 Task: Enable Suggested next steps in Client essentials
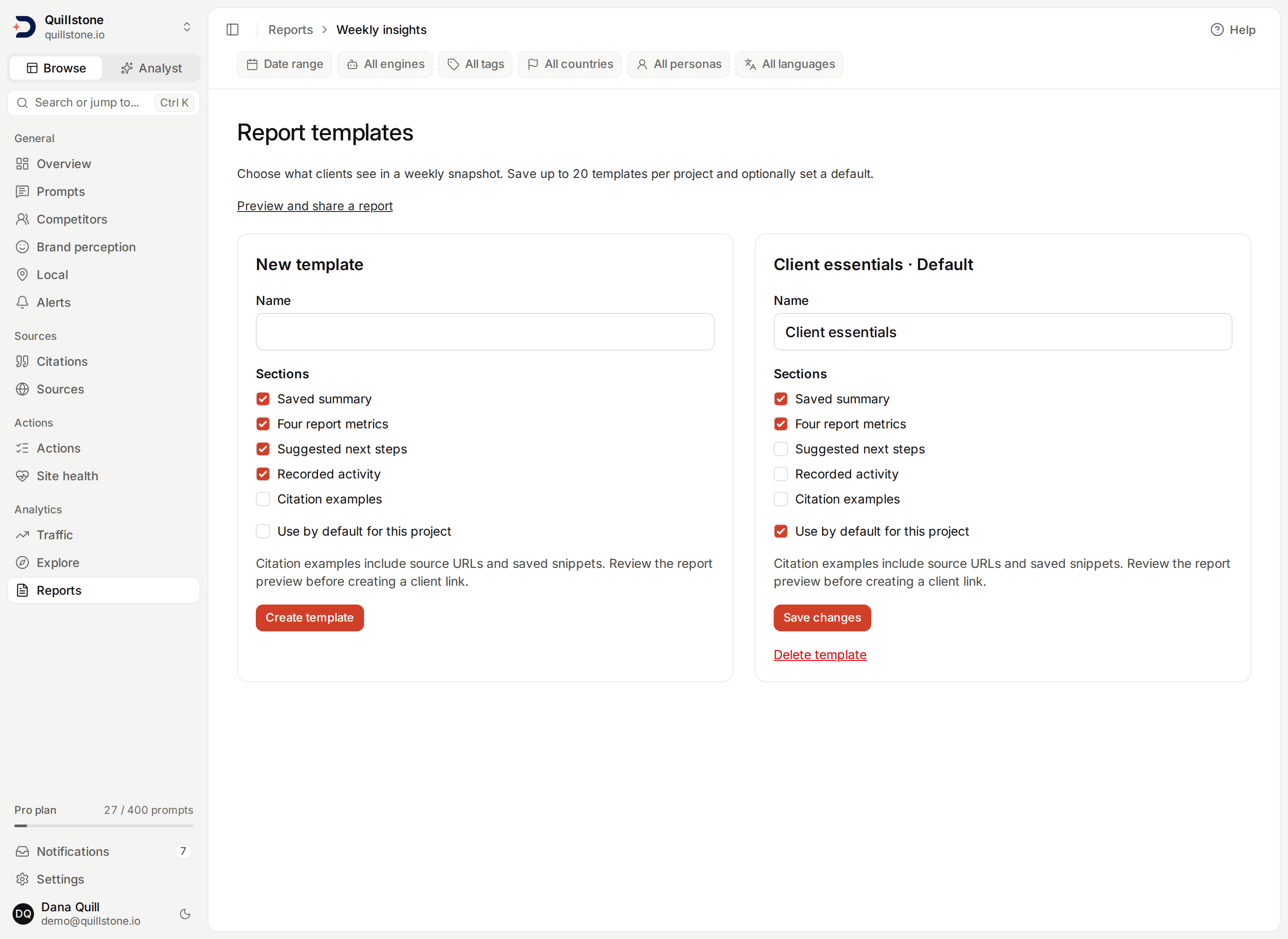click(780, 449)
